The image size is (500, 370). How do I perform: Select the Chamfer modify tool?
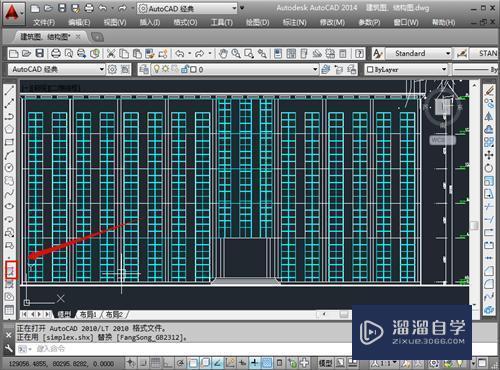click(489, 271)
